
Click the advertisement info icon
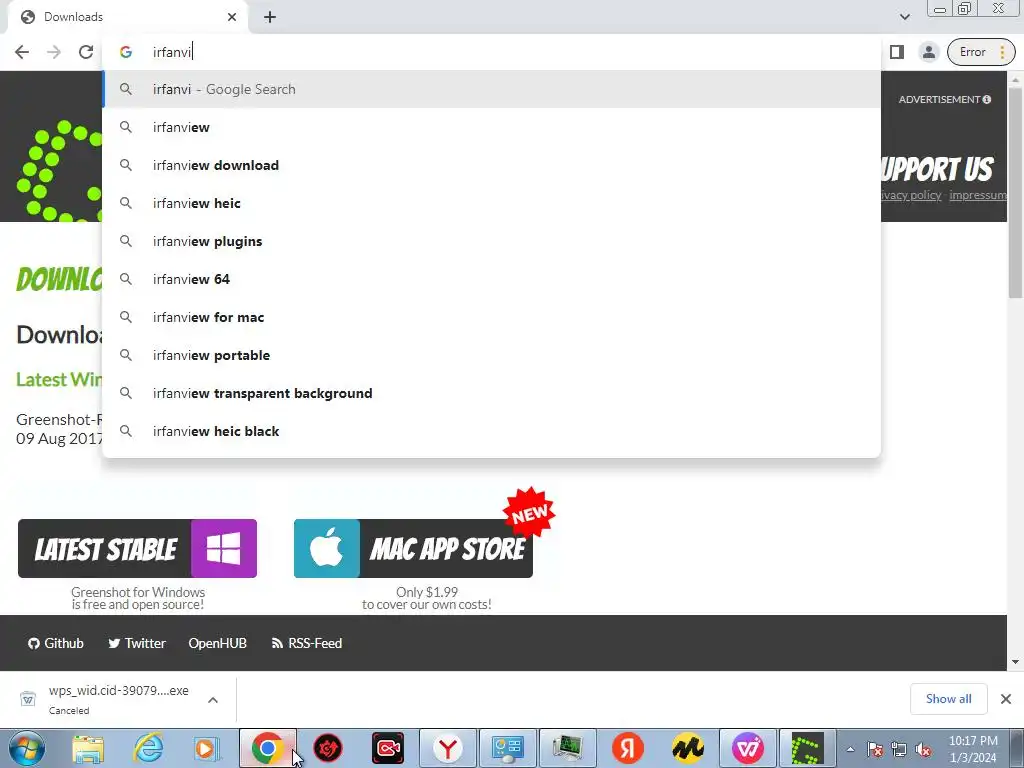[x=987, y=99]
